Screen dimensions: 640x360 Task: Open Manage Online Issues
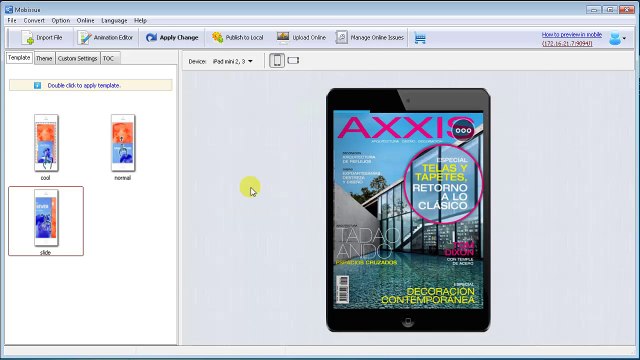[x=370, y=38]
